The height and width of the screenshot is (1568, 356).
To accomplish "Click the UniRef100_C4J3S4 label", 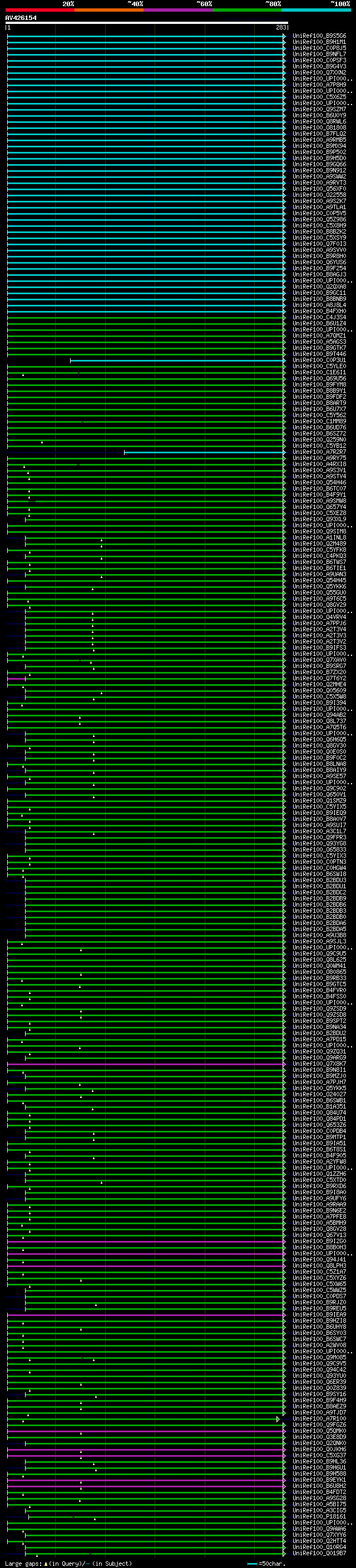I will 319,317.
